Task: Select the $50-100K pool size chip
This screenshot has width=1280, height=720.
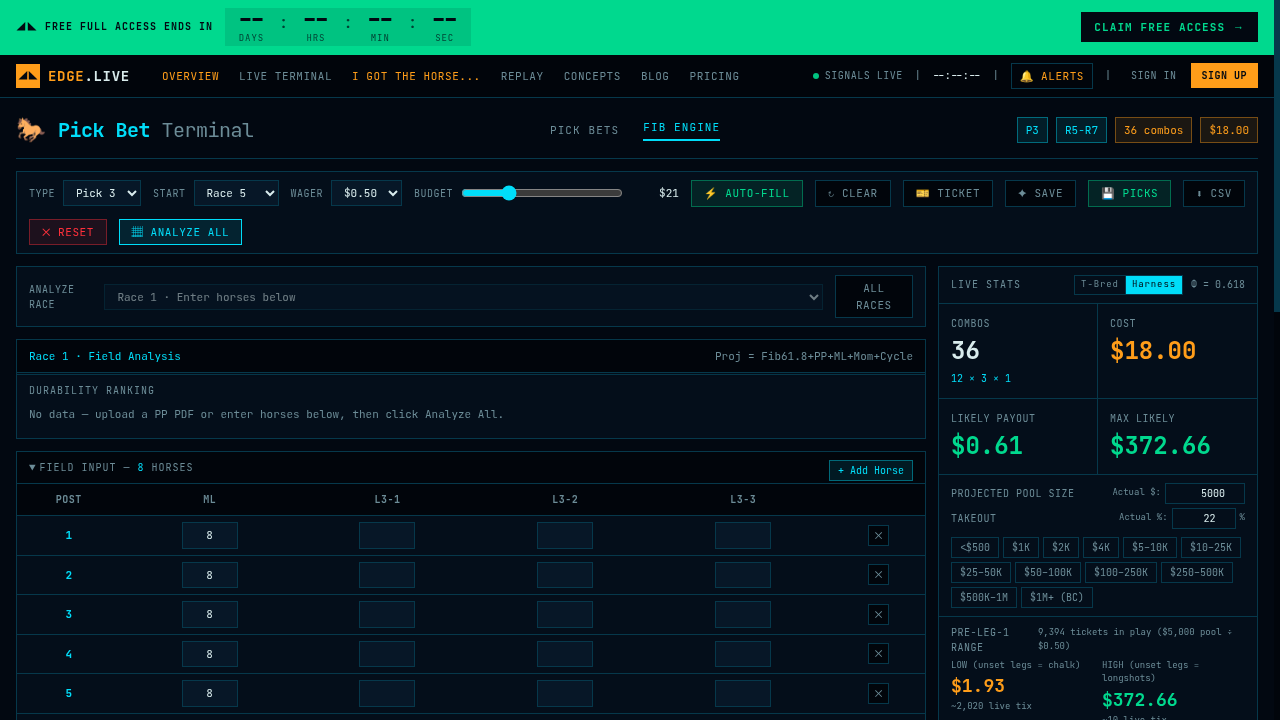Action: tap(1048, 573)
